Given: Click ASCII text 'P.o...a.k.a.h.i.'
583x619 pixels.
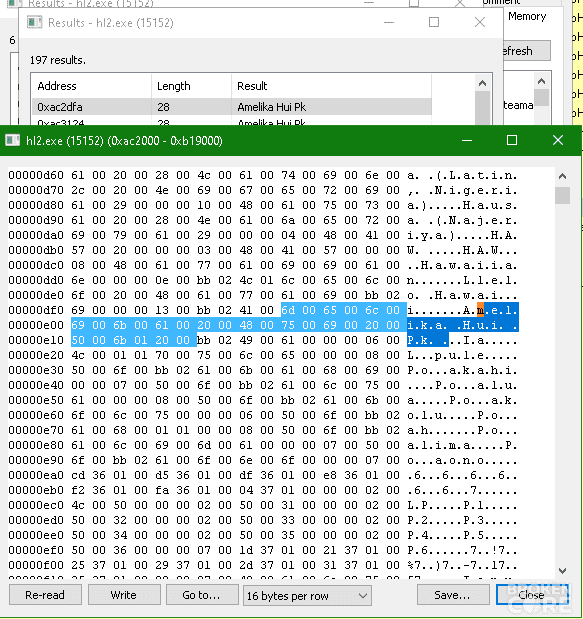Looking at the screenshot, I should [463, 370].
